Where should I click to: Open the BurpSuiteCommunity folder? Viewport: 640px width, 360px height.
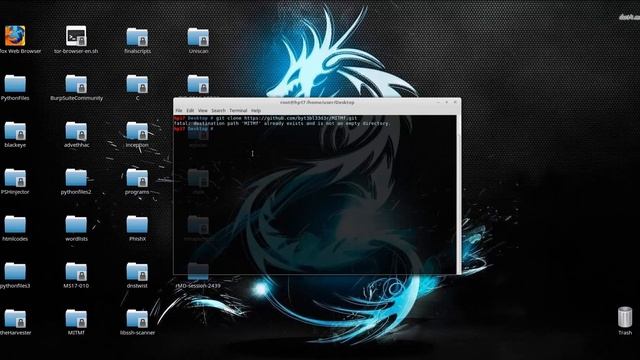point(76,84)
